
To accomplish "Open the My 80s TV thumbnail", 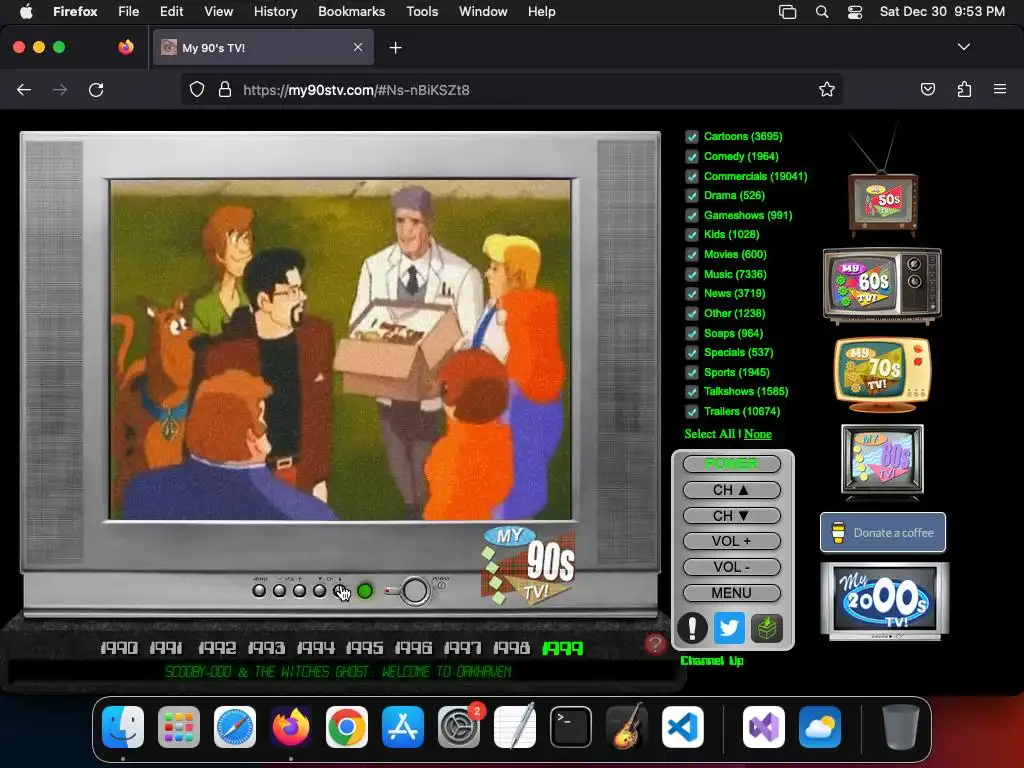I will pyautogui.click(x=882, y=462).
